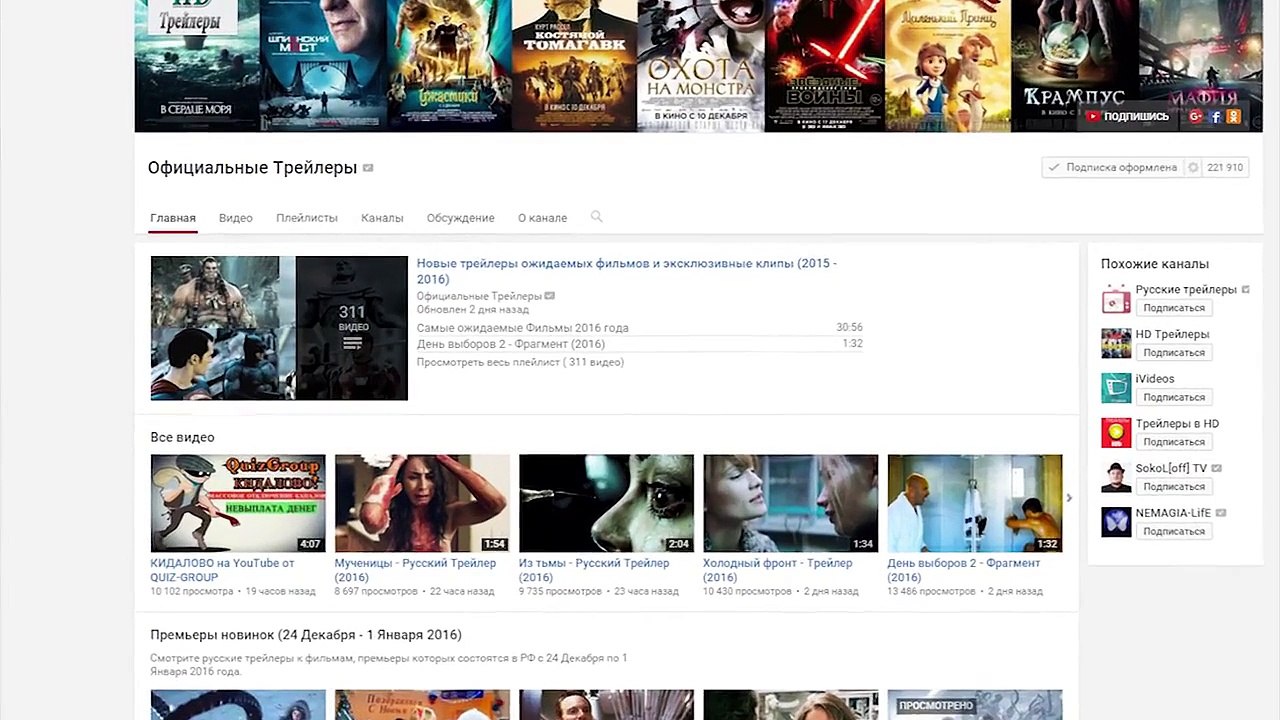Open 'Мученицы - Русский Трейлер (2016)' title
The image size is (1280, 720).
tap(415, 570)
